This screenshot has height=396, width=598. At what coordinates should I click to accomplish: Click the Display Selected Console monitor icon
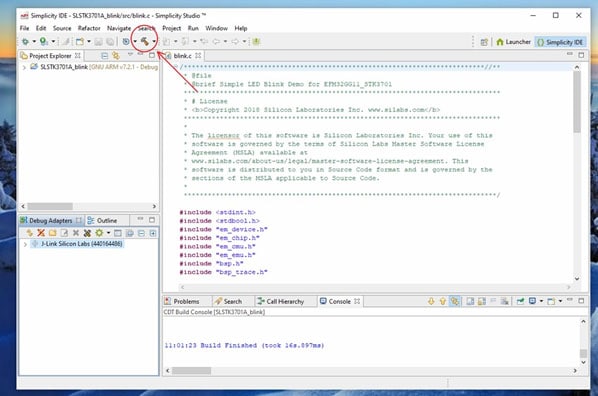coord(532,301)
